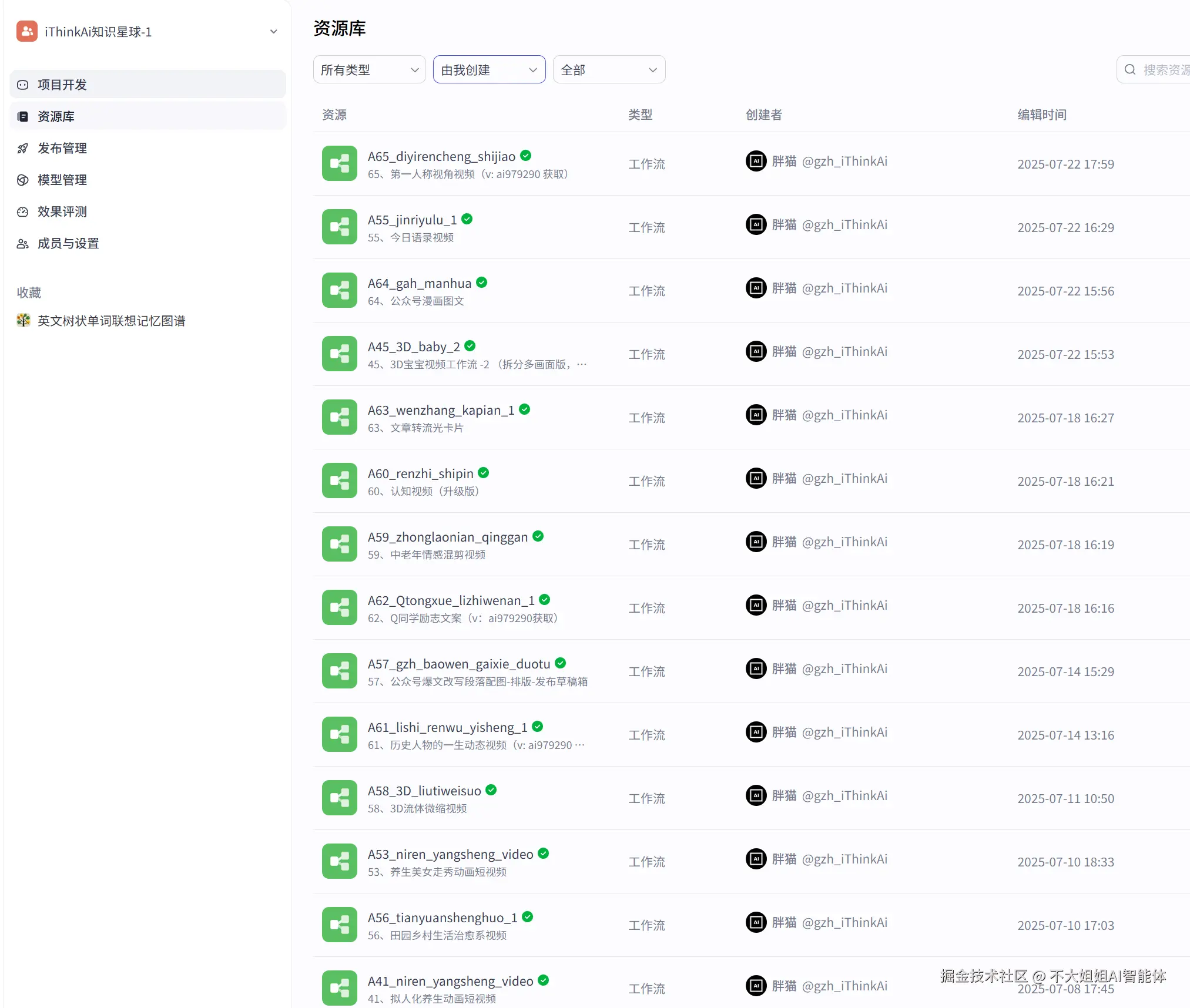This screenshot has width=1190, height=1008.
Task: Click the 模型管理 sidebar icon
Action: [x=22, y=180]
